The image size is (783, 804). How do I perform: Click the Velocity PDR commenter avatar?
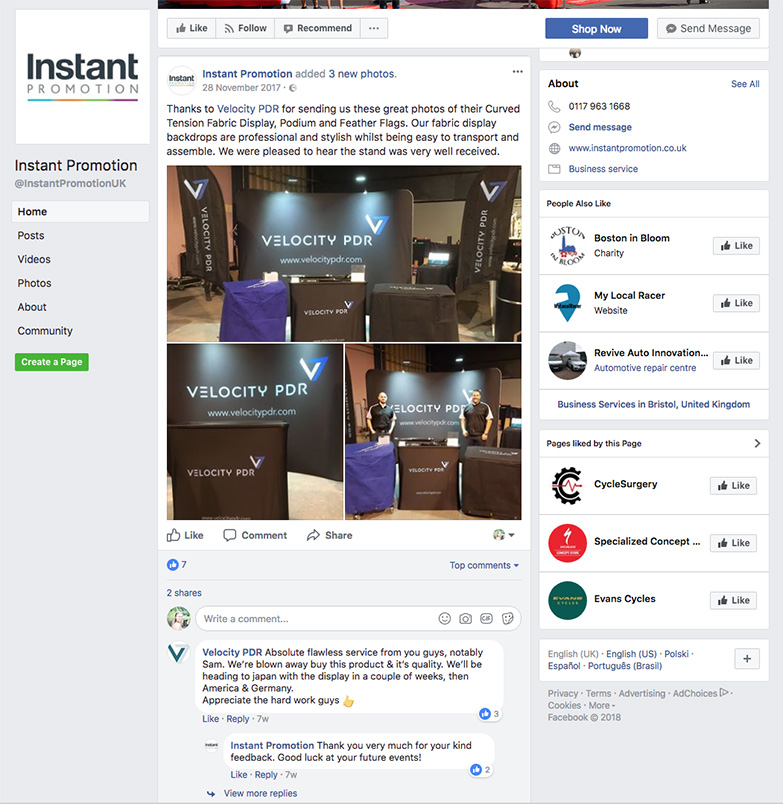pyautogui.click(x=178, y=653)
